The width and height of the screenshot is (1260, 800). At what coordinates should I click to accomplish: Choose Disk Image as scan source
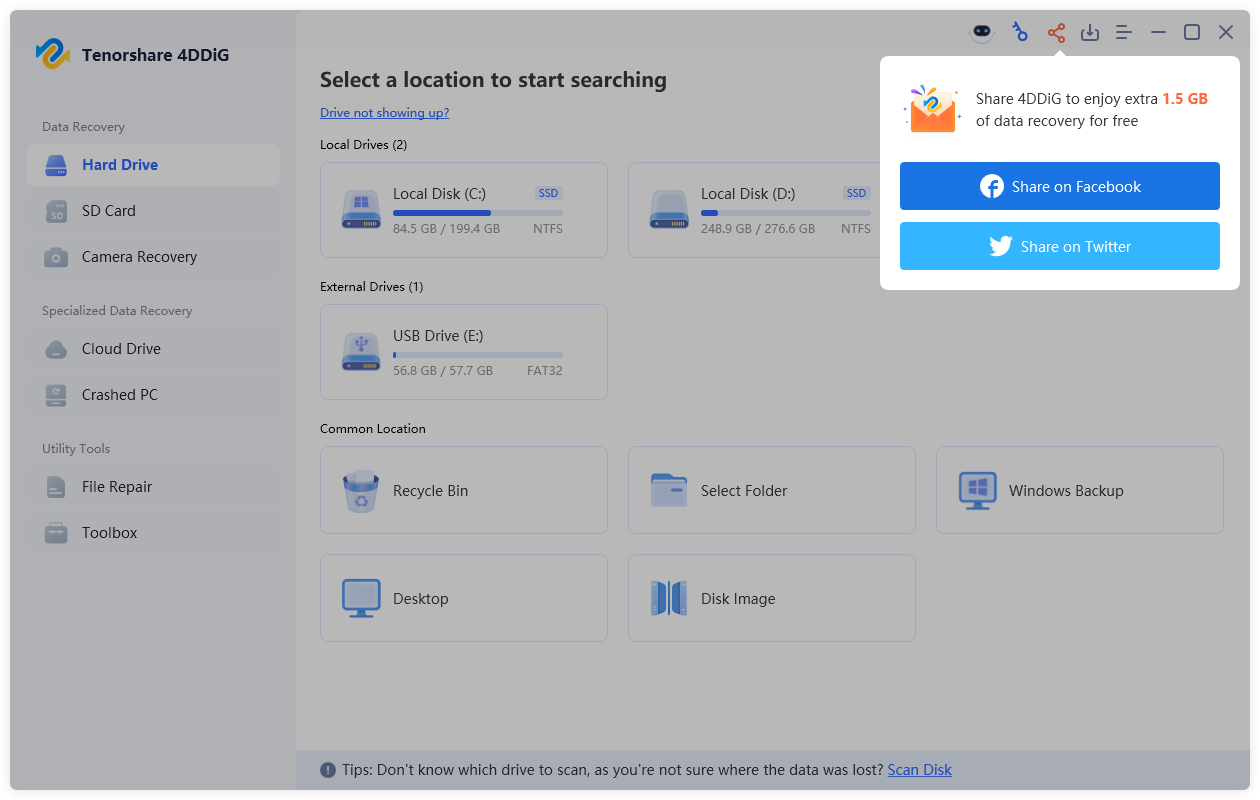click(771, 598)
